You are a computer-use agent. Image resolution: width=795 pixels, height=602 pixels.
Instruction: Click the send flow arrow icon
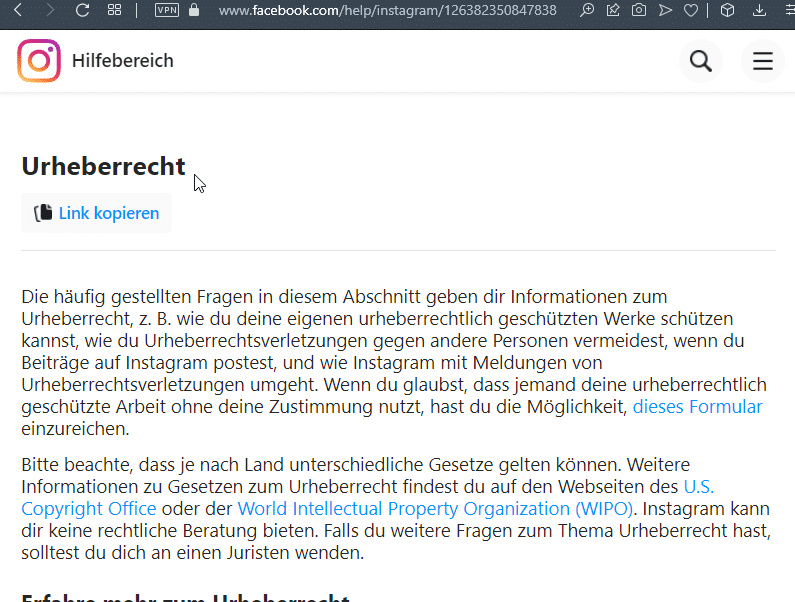click(x=665, y=10)
